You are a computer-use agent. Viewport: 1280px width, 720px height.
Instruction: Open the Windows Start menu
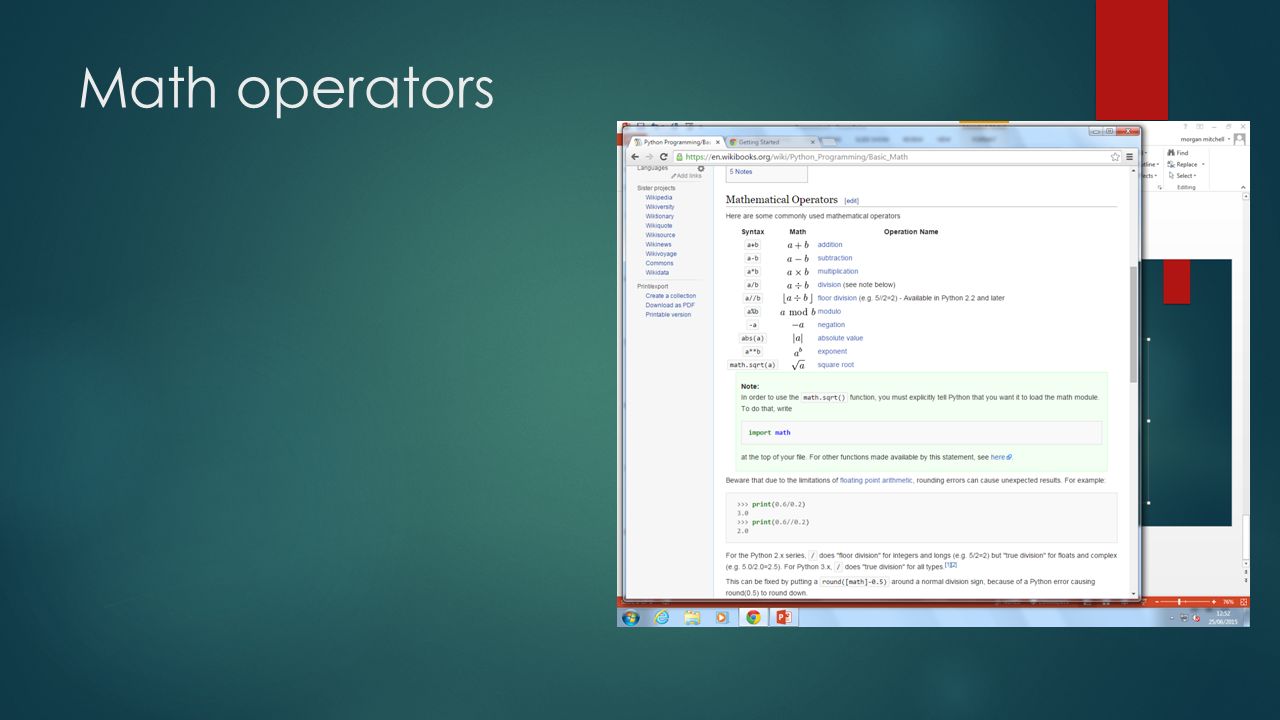630,617
